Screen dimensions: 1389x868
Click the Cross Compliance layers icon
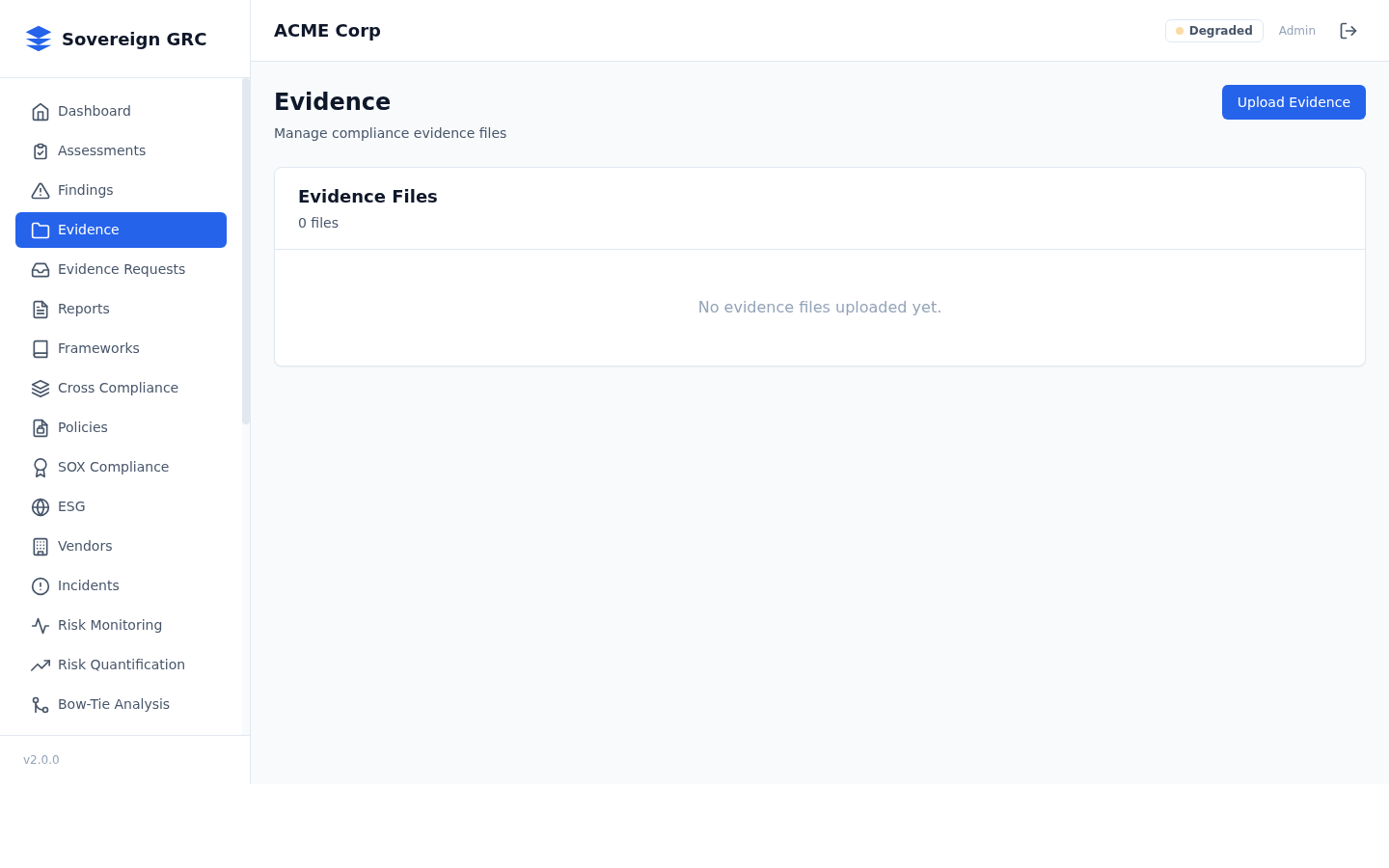[x=41, y=388]
